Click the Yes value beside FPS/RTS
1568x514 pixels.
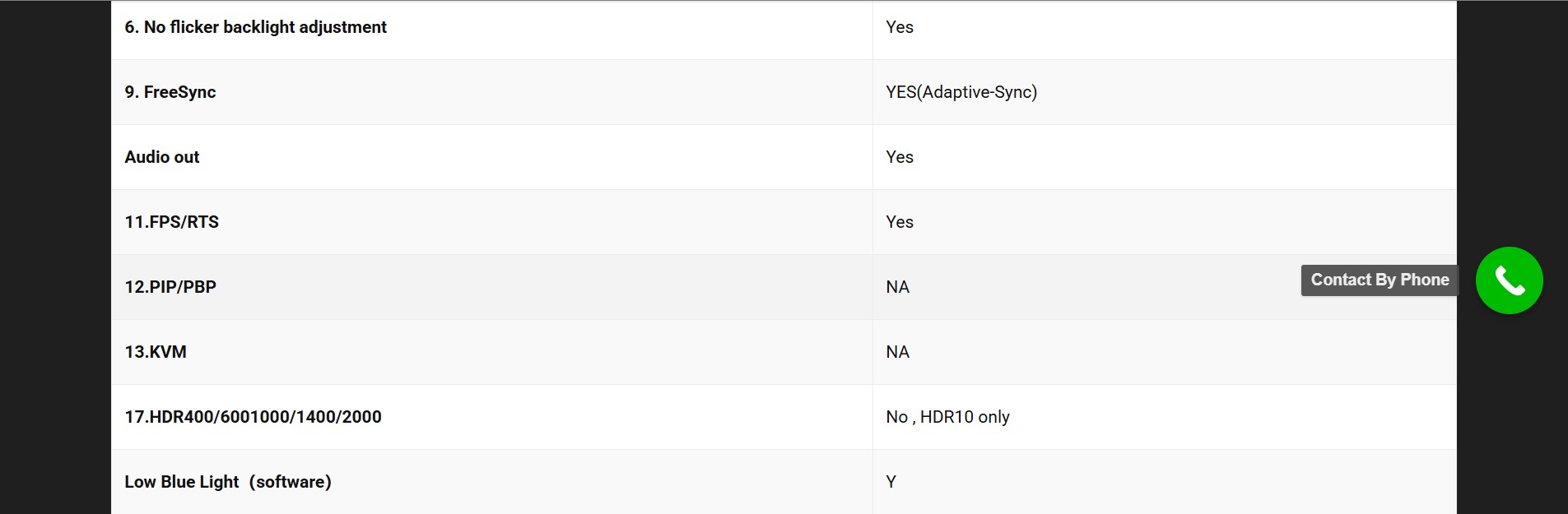pyautogui.click(x=900, y=222)
